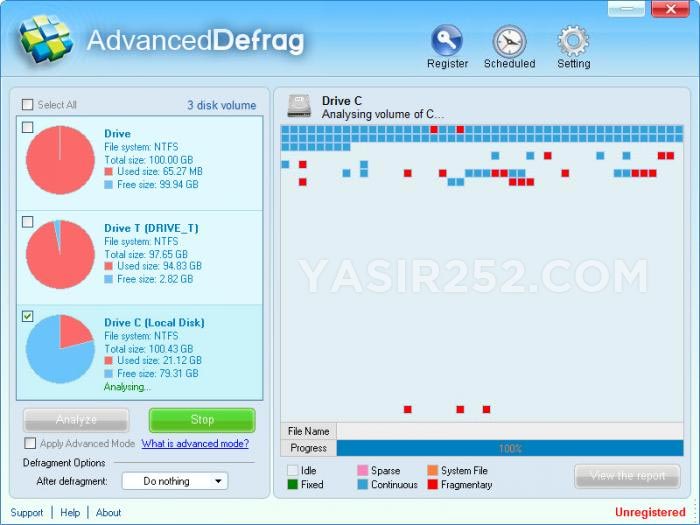Click the pie chart of the 100.00 GB Drive
This screenshot has height=525, width=700.
click(60, 160)
